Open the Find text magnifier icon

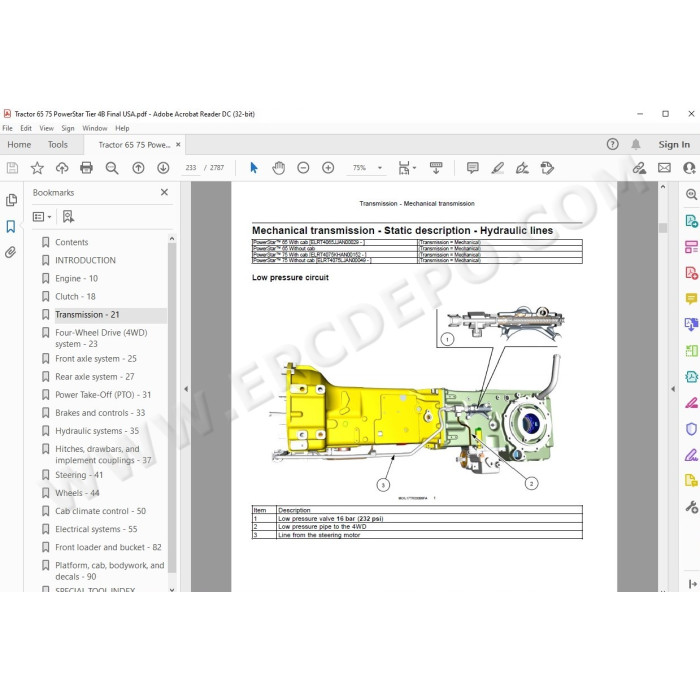click(112, 168)
